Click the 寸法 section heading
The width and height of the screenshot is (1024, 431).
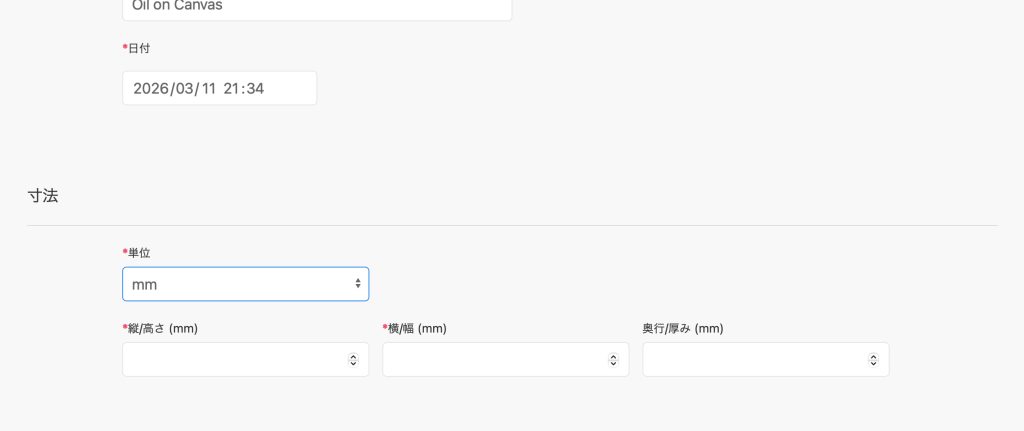point(43,196)
